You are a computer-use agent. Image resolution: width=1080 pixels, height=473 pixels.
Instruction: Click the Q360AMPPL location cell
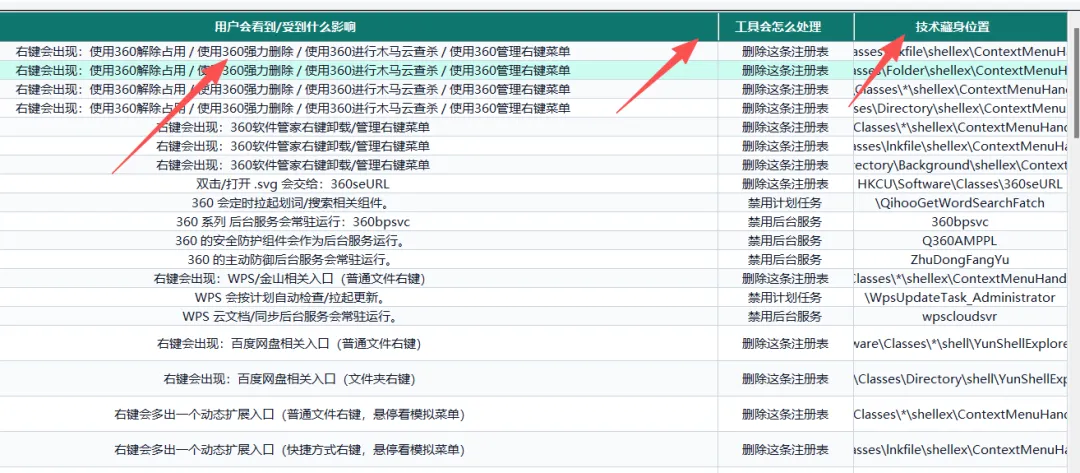tap(959, 241)
